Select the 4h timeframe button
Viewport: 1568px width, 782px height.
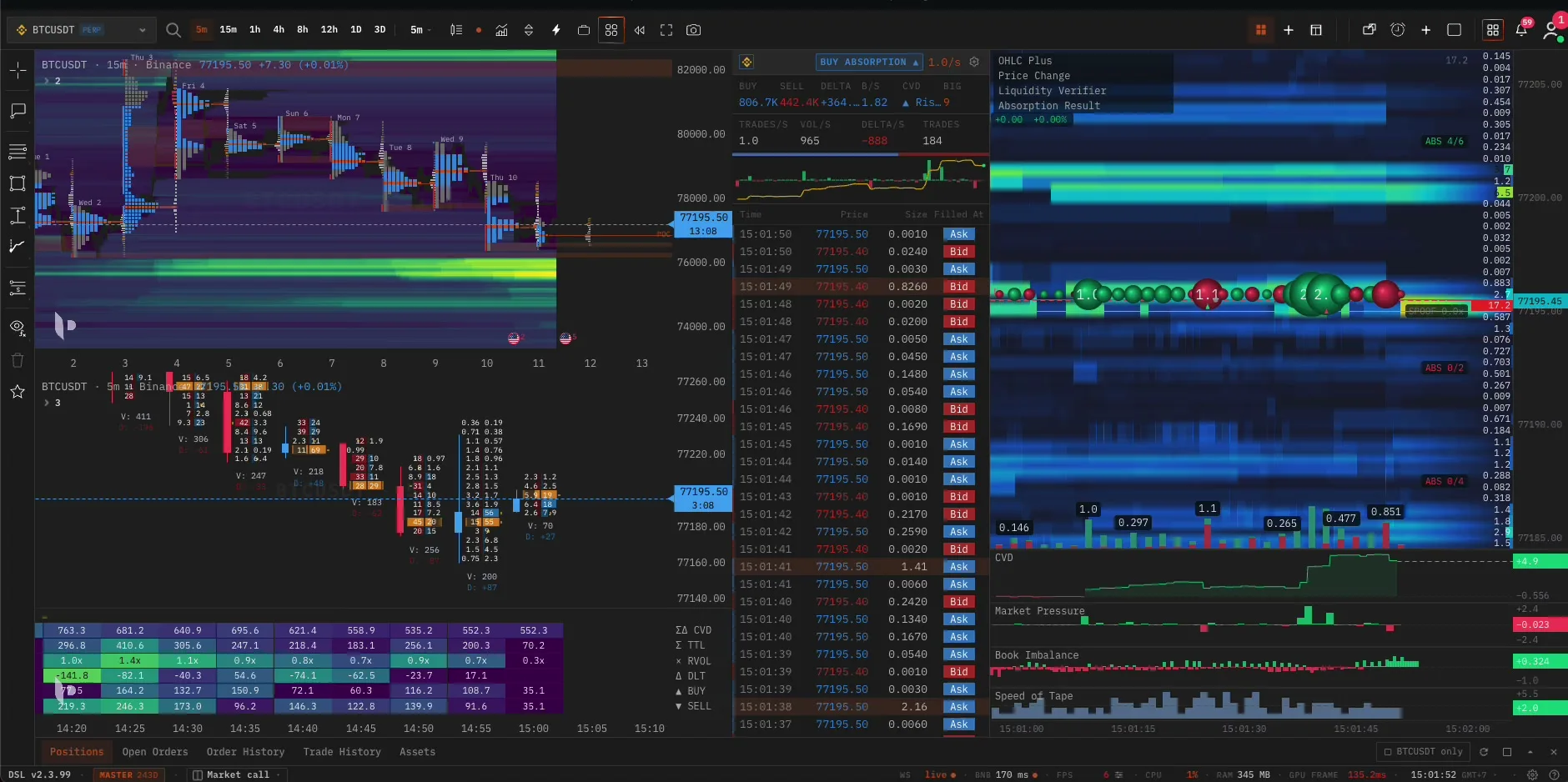[x=279, y=30]
